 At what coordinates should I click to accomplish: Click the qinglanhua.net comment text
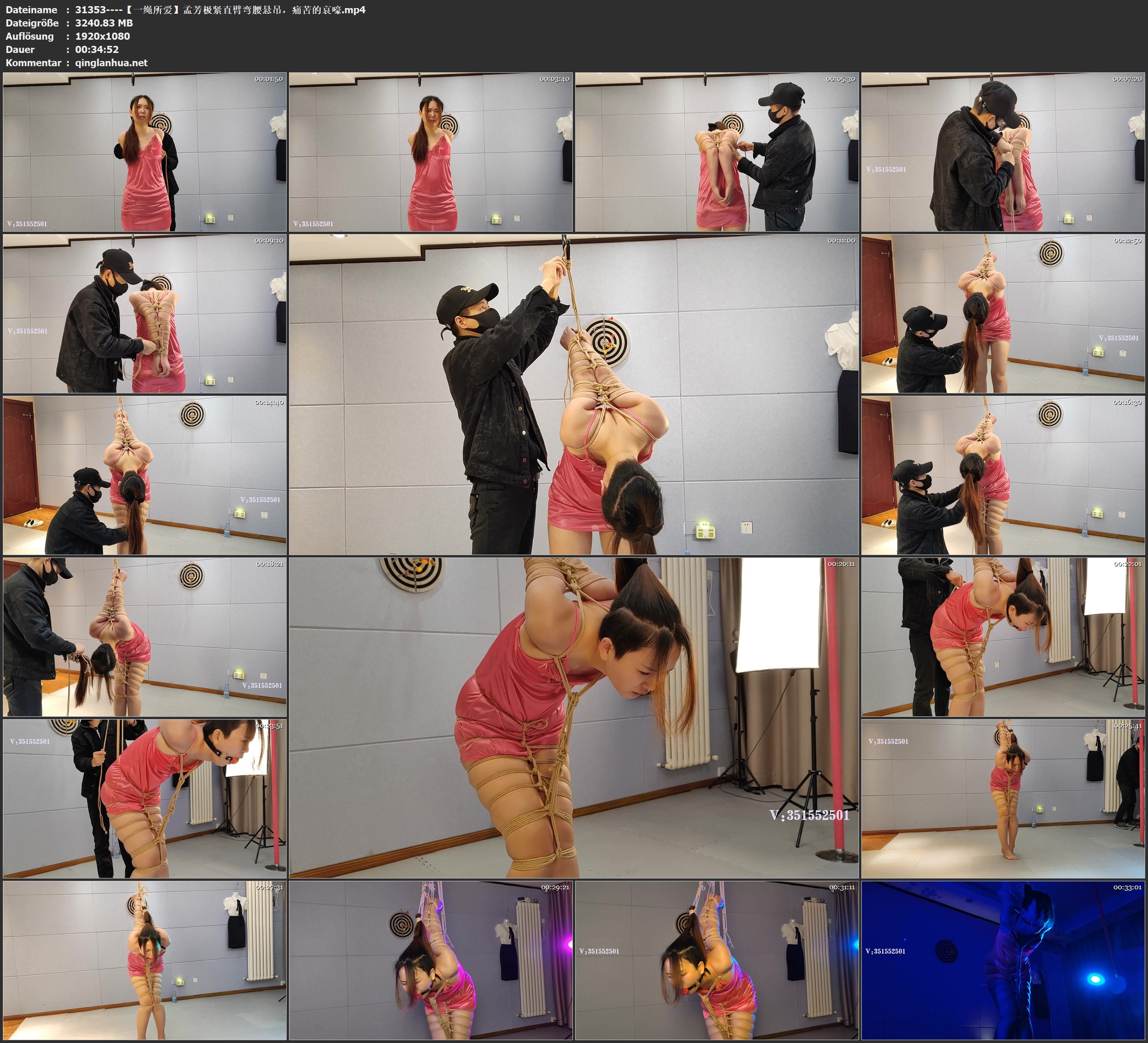[x=111, y=62]
